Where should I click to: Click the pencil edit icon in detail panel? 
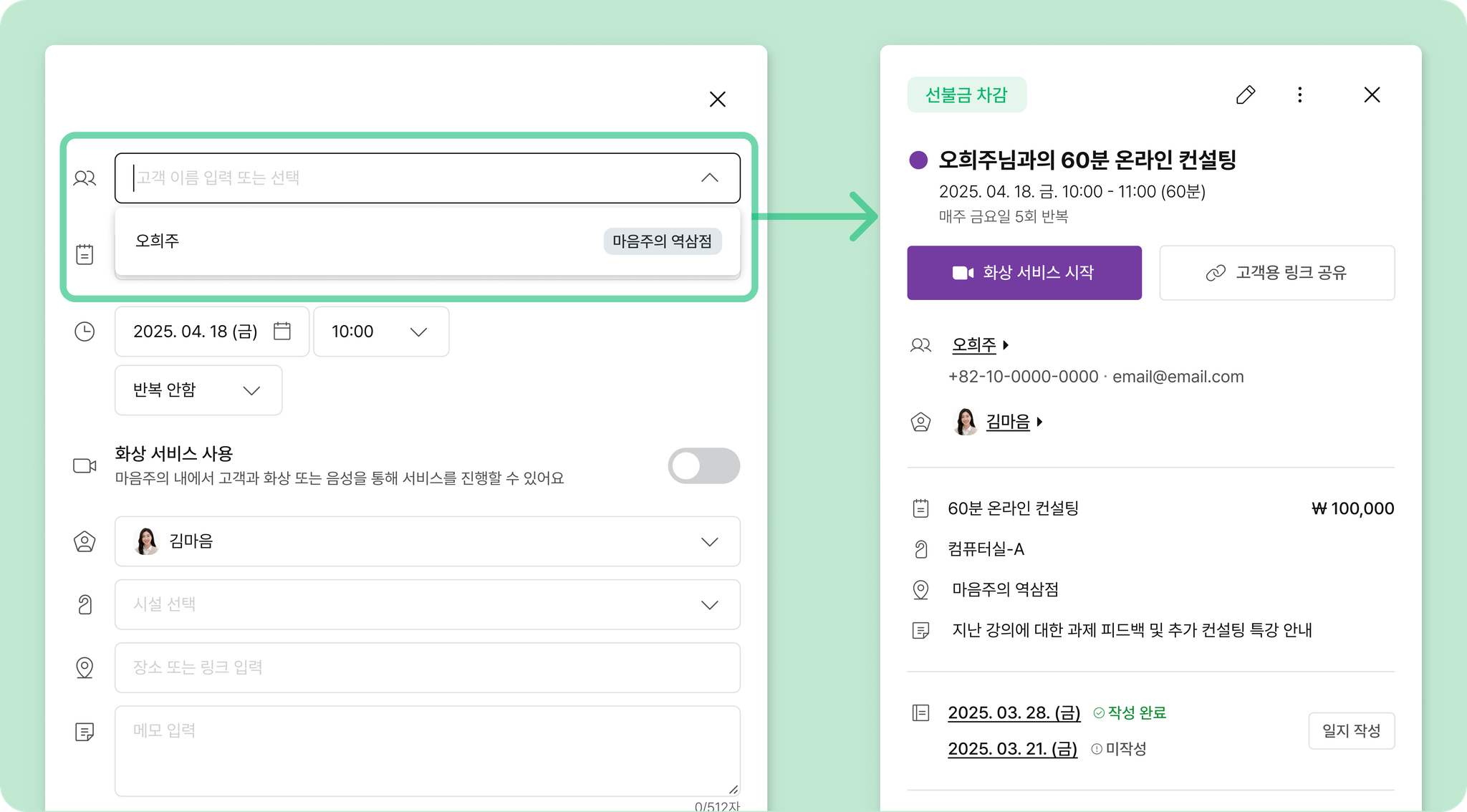[1246, 95]
